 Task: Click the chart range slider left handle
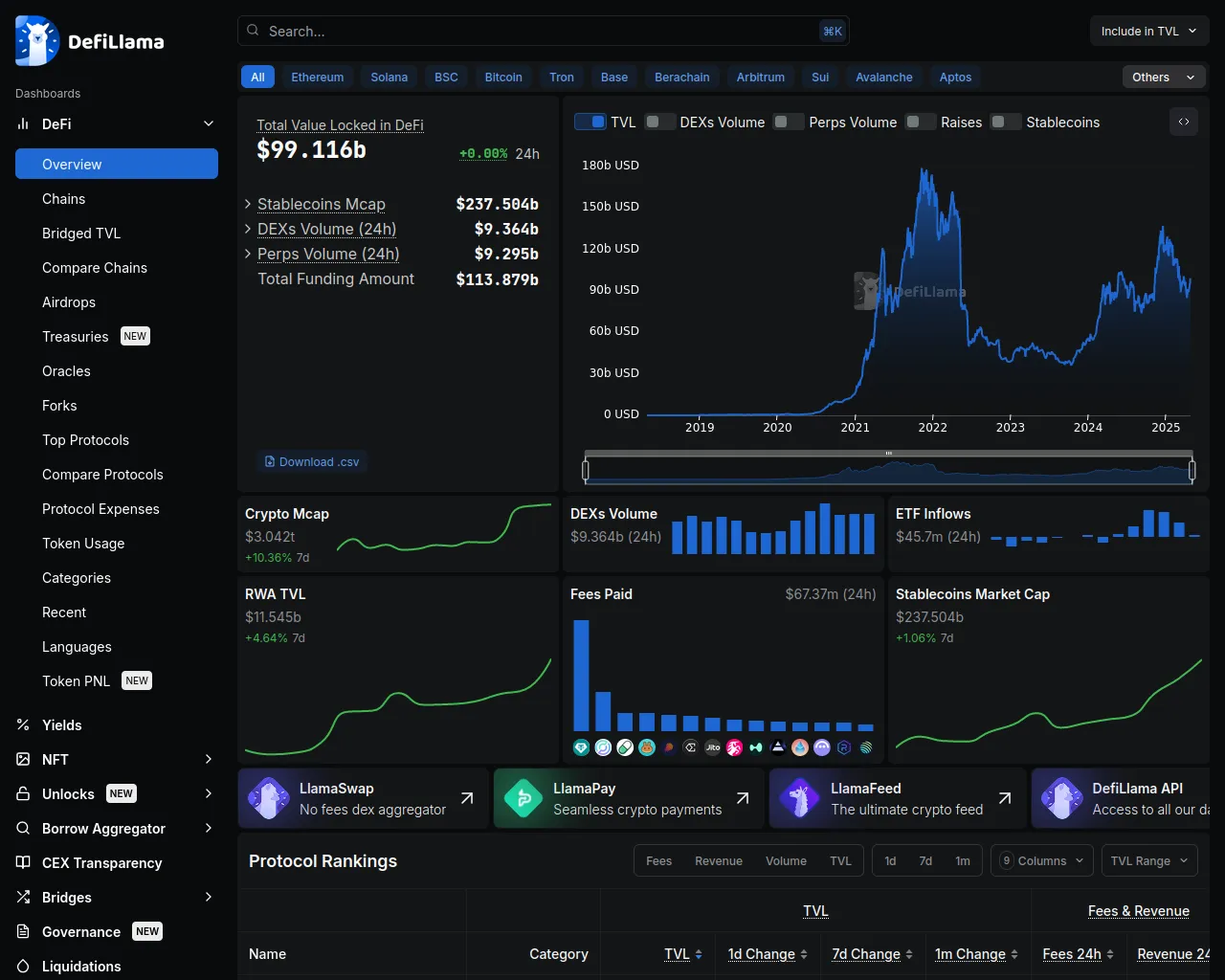pyautogui.click(x=586, y=470)
